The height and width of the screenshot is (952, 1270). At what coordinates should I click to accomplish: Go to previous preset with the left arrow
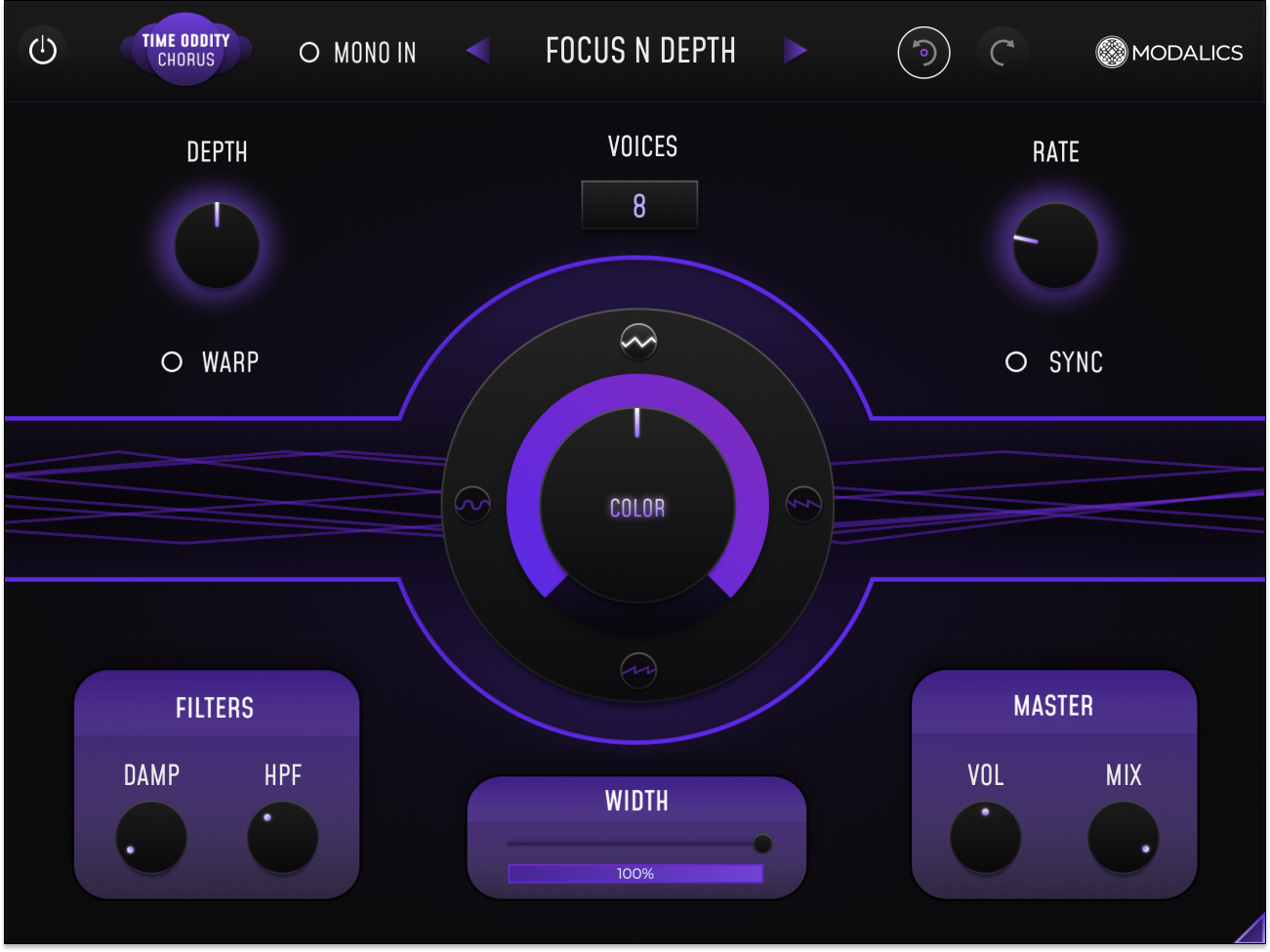tap(477, 51)
